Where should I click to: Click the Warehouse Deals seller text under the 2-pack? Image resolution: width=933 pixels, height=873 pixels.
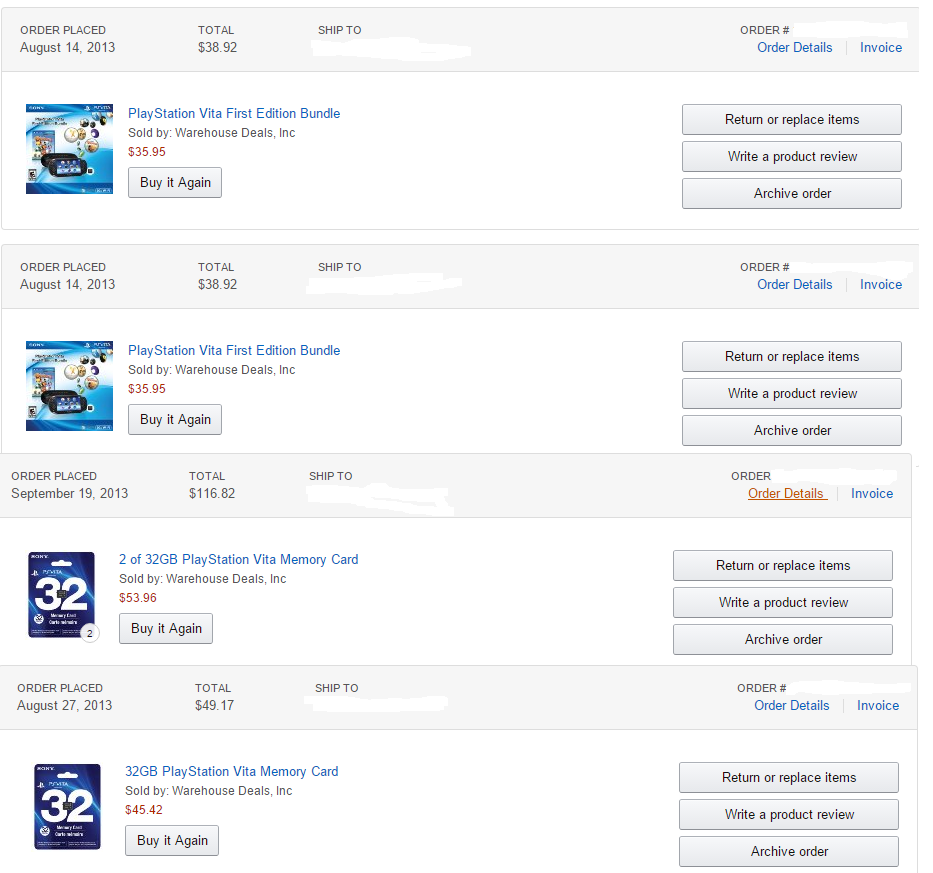point(202,579)
